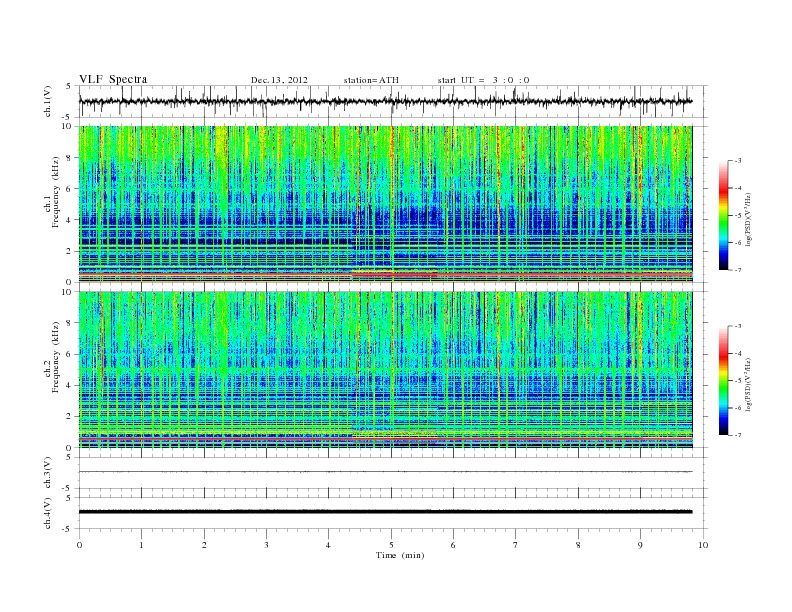Screen dimensions: 792x612
Task: Click the time axis tick label "10"
Action: [x=703, y=545]
